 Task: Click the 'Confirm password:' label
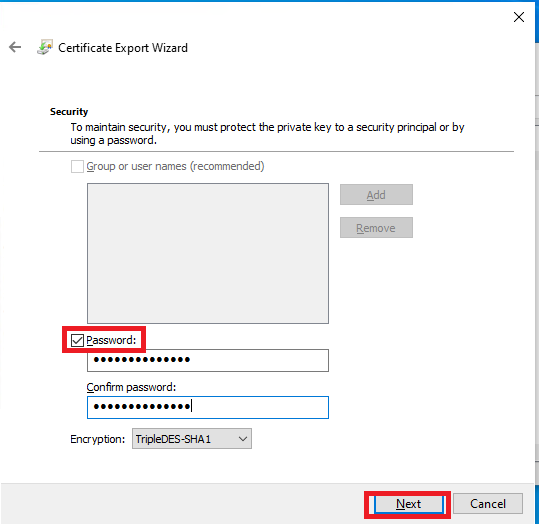(x=131, y=387)
